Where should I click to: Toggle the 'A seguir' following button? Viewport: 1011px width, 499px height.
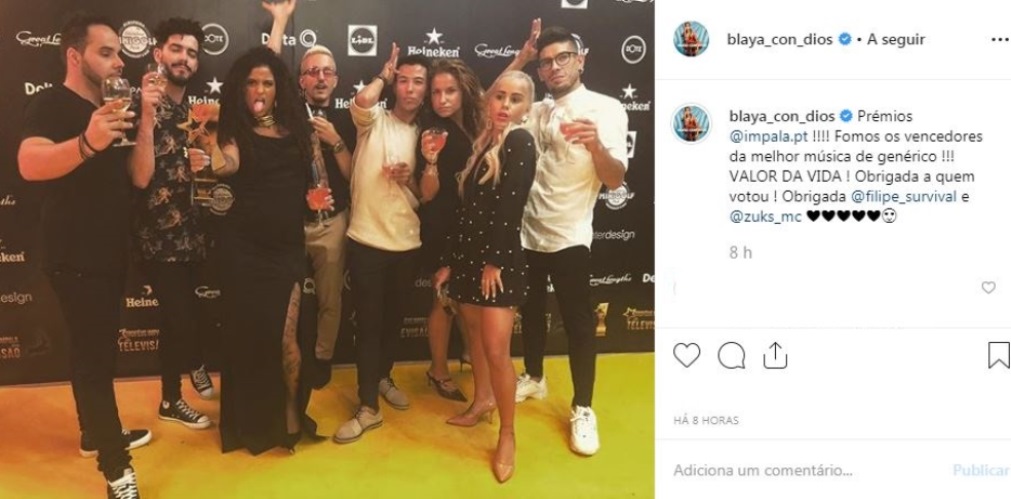896,39
